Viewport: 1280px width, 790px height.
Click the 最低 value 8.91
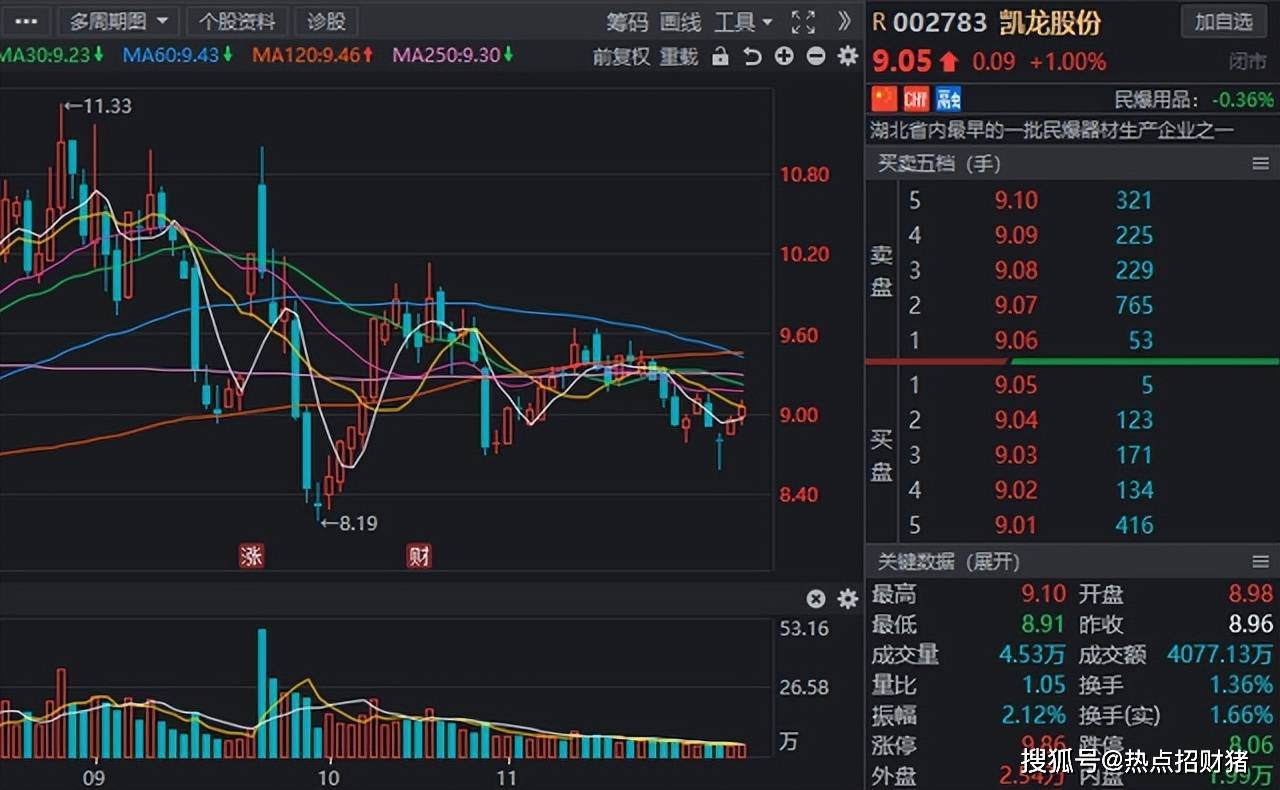(x=1043, y=624)
